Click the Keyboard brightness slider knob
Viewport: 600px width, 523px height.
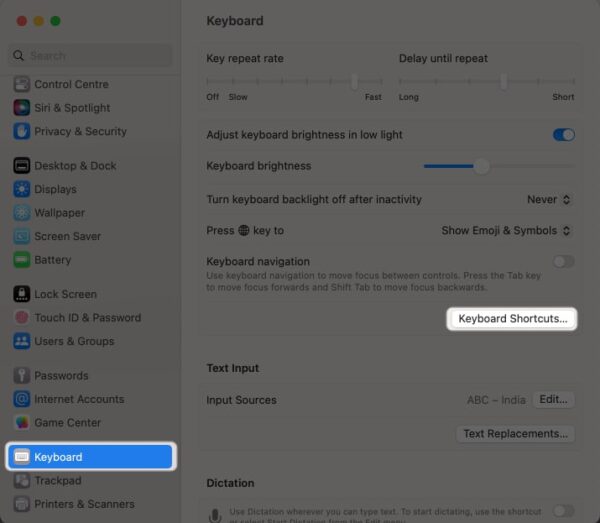(x=482, y=167)
